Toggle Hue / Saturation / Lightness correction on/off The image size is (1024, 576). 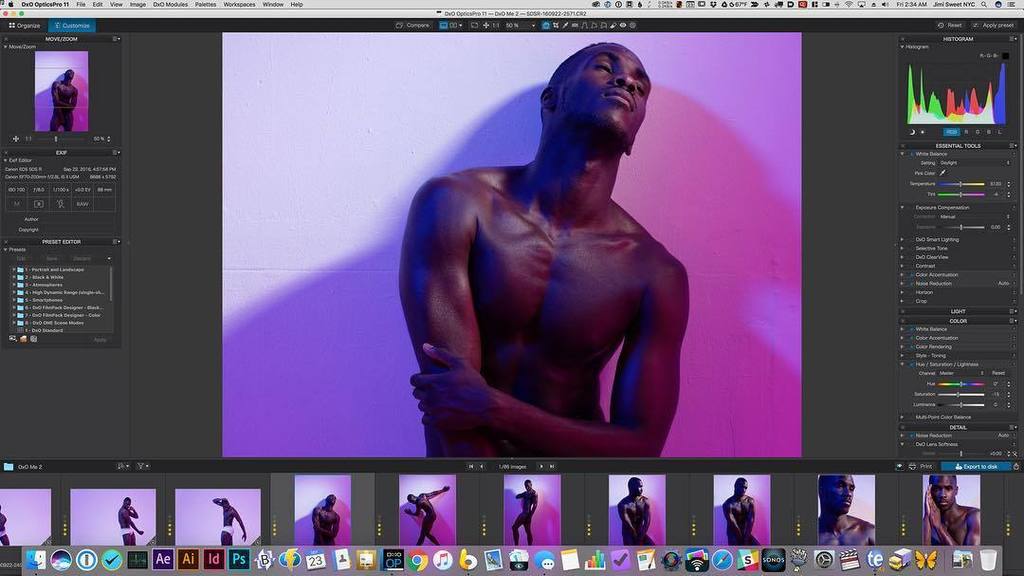click(x=911, y=364)
